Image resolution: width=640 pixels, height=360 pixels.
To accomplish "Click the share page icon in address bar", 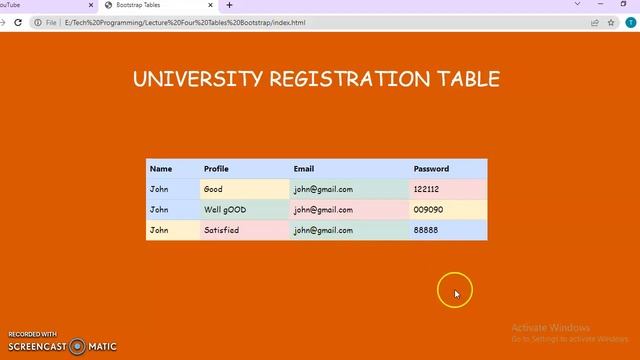I will (x=595, y=23).
